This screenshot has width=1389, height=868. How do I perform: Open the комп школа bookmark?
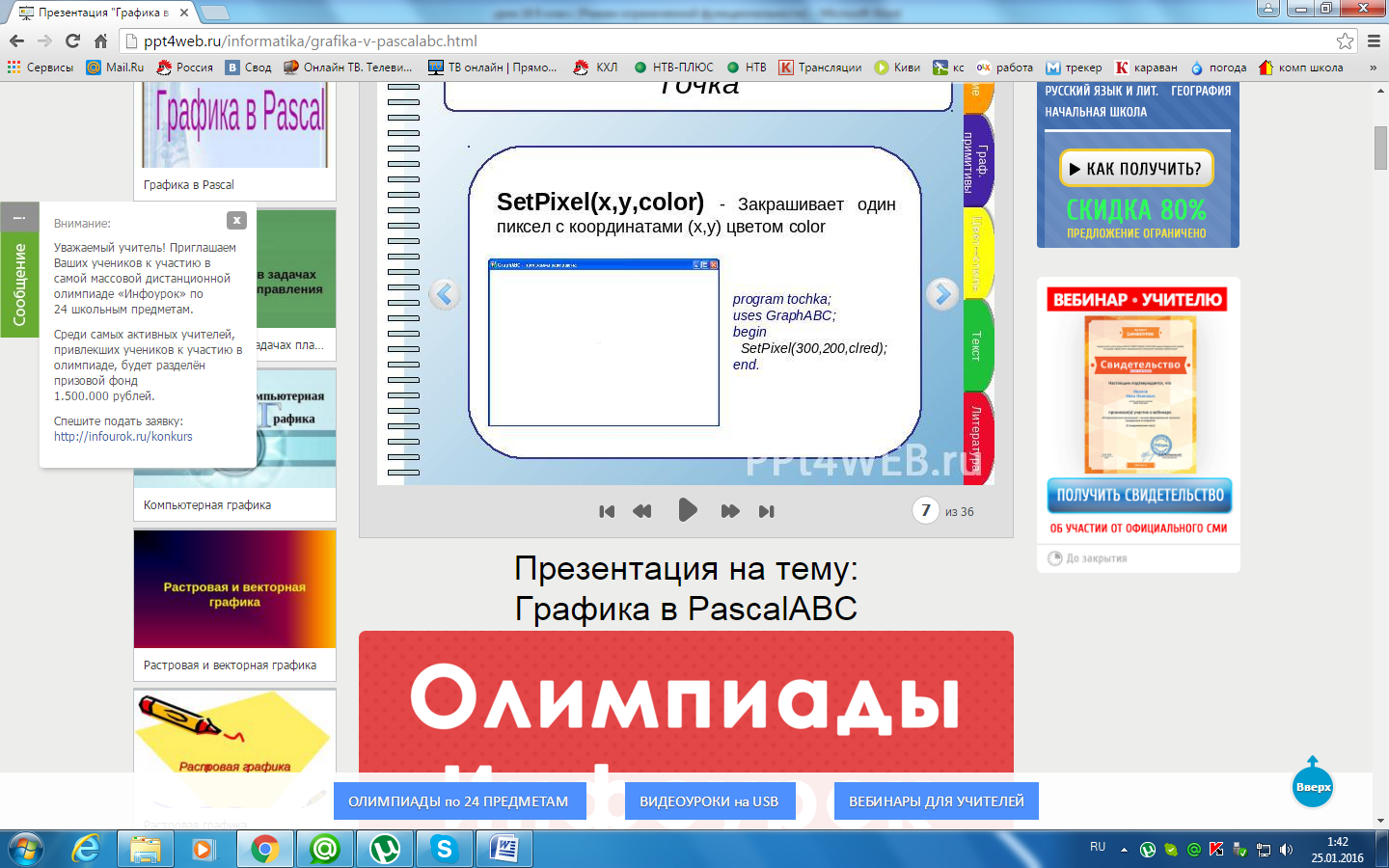click(x=1300, y=68)
